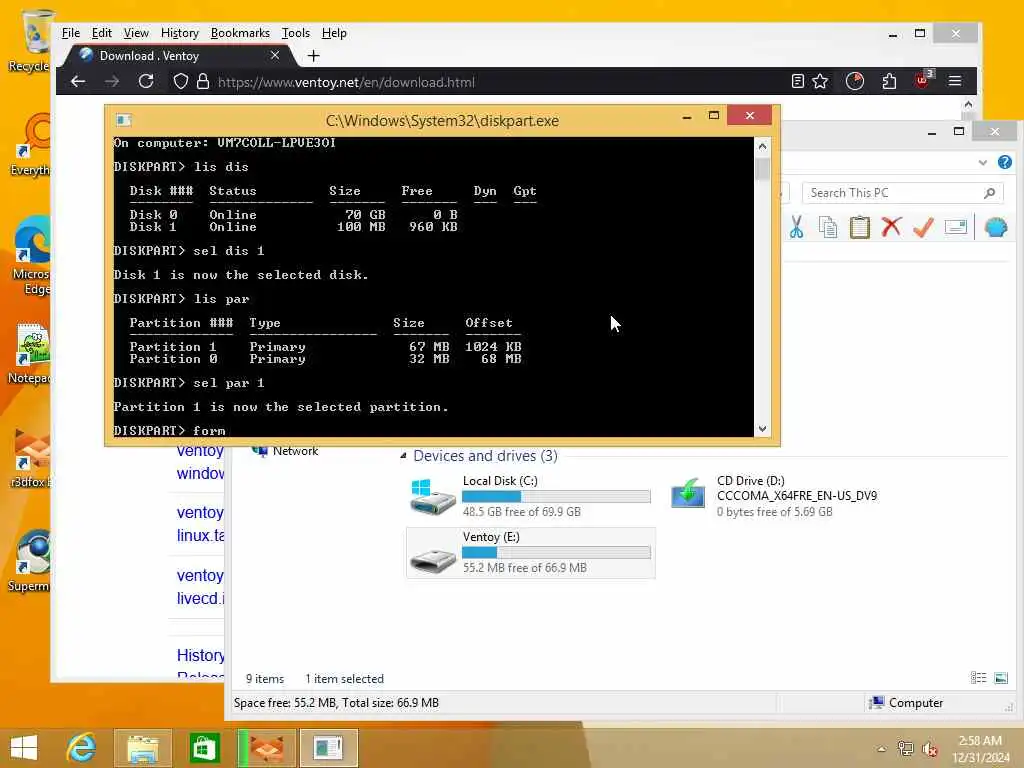The height and width of the screenshot is (768, 1024).
Task: Open the browser hamburger application menu
Action: pos(955,82)
